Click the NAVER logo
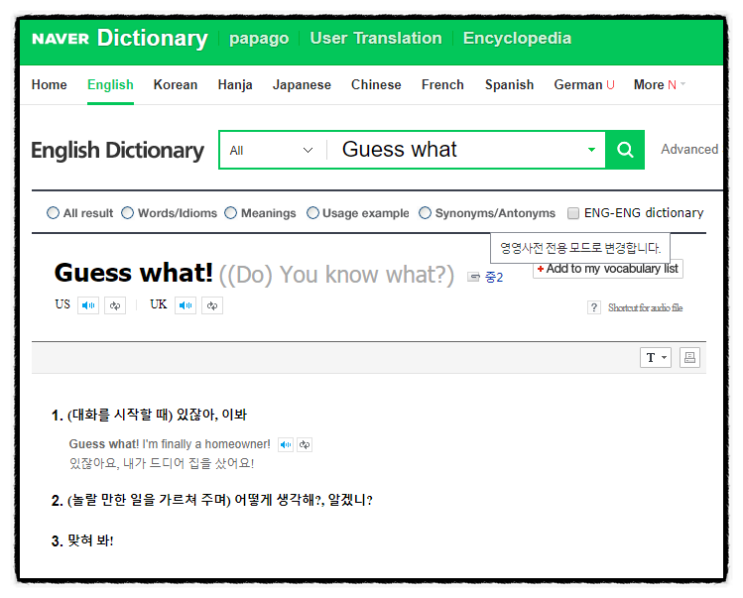The width and height of the screenshot is (743, 598). click(60, 38)
